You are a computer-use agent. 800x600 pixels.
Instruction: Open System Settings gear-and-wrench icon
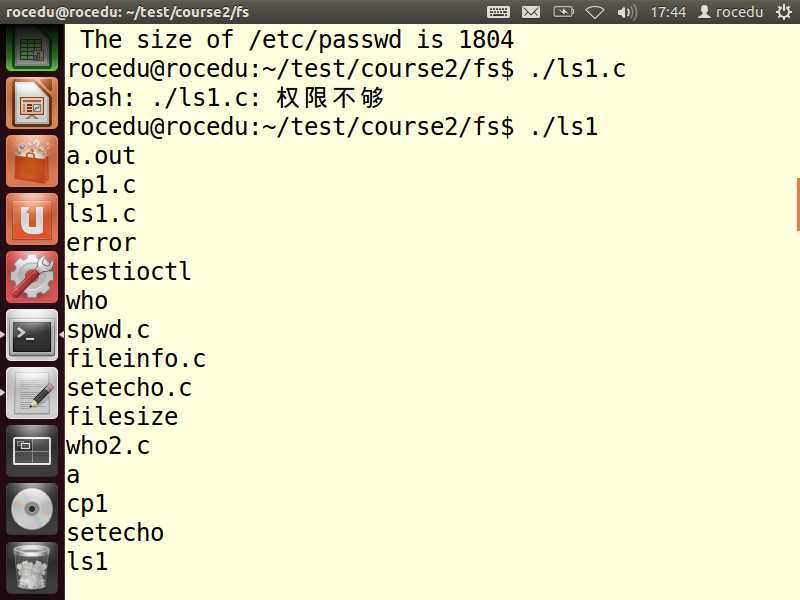point(32,277)
